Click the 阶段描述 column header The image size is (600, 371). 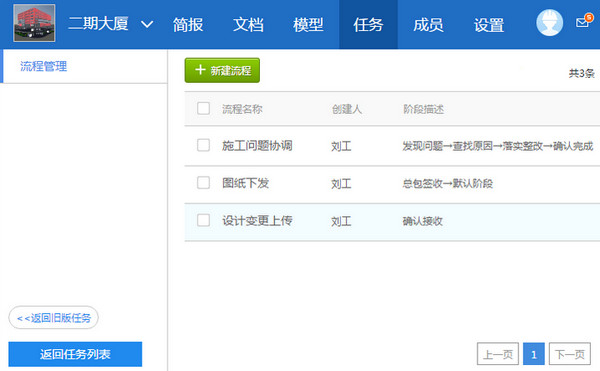[x=424, y=109]
